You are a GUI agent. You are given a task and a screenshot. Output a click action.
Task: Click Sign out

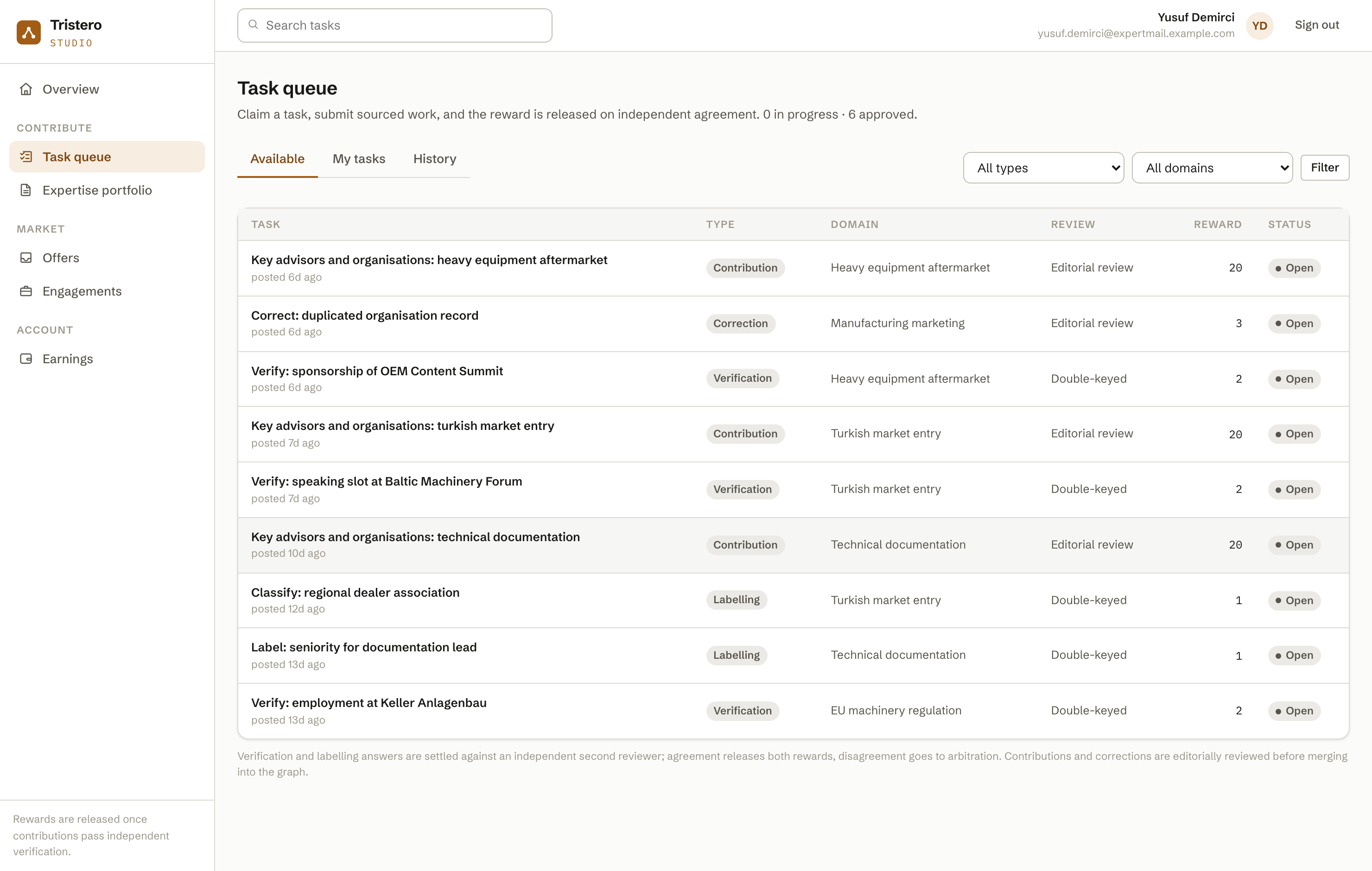(x=1317, y=25)
